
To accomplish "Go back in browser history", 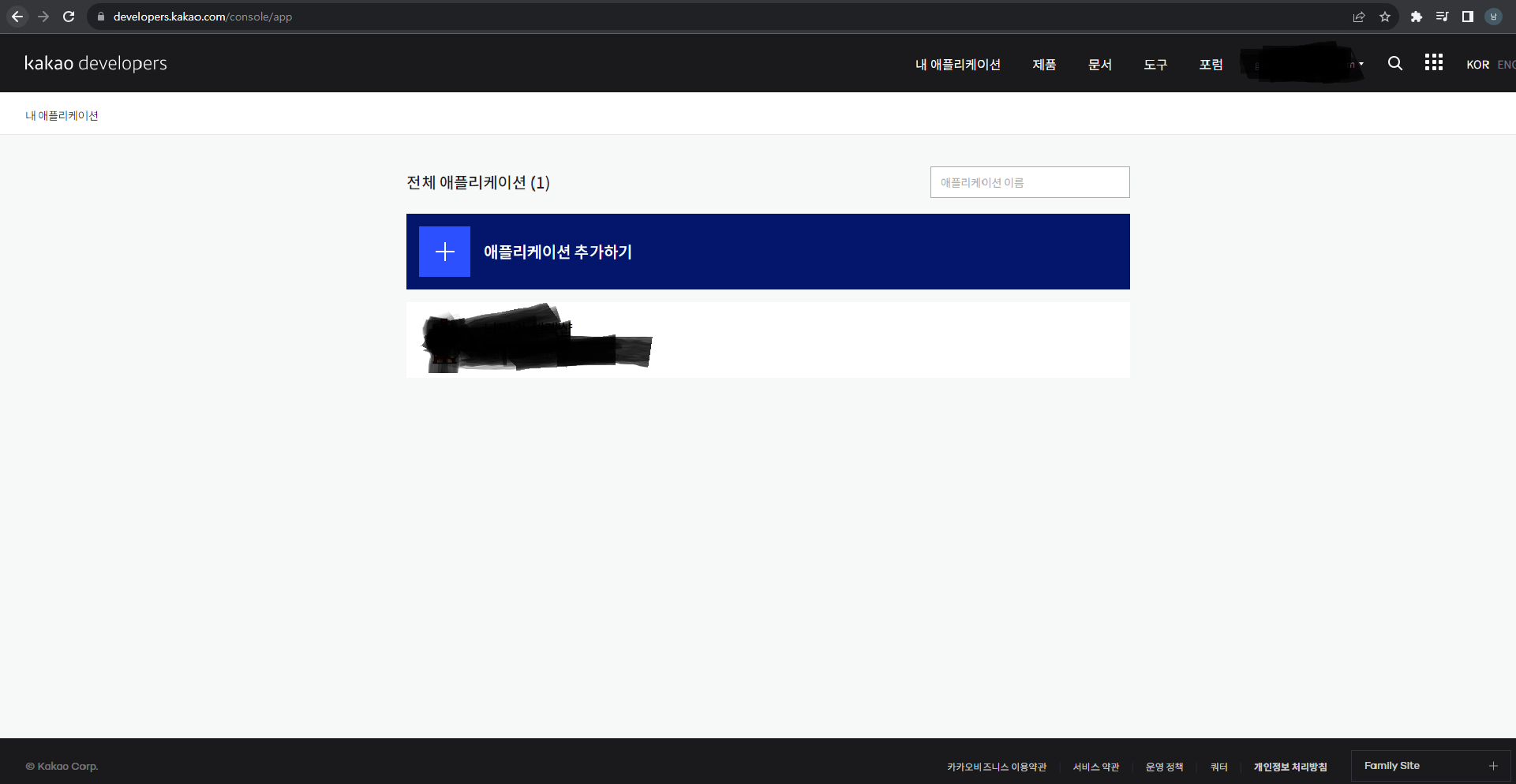I will pos(17,17).
